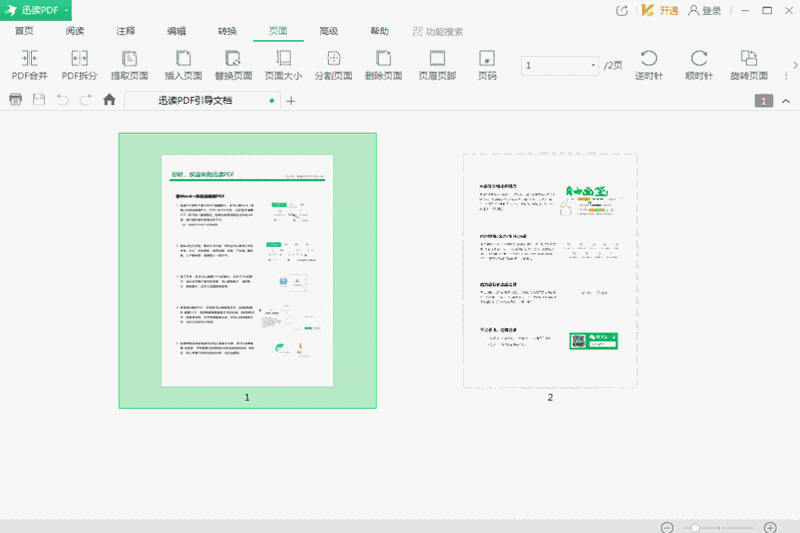Open the 页眉页脚 header footer tool

coord(437,65)
